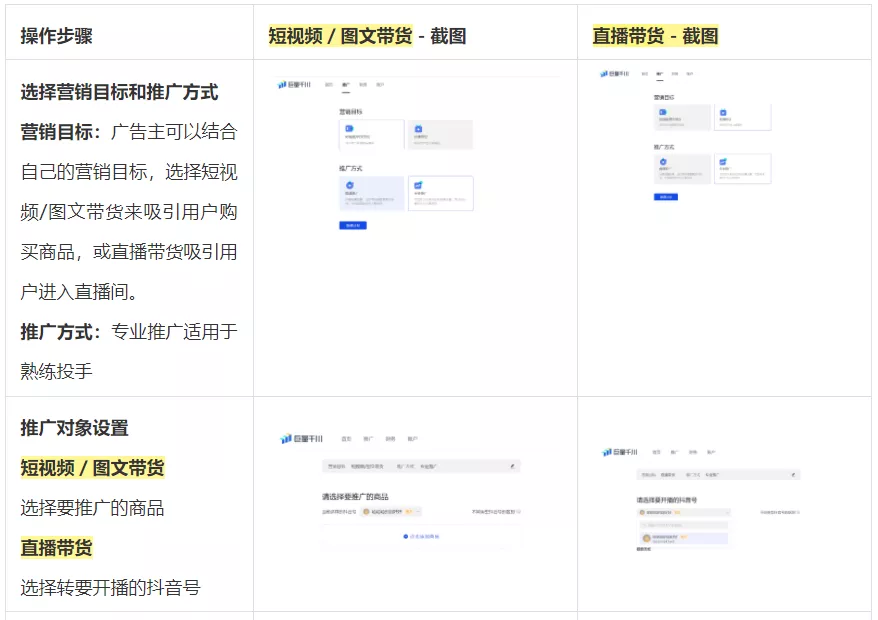Open 首页 tab in 直播带货 营销目标-row screenshot
Screen dimensions: 878x620
(x=645, y=74)
